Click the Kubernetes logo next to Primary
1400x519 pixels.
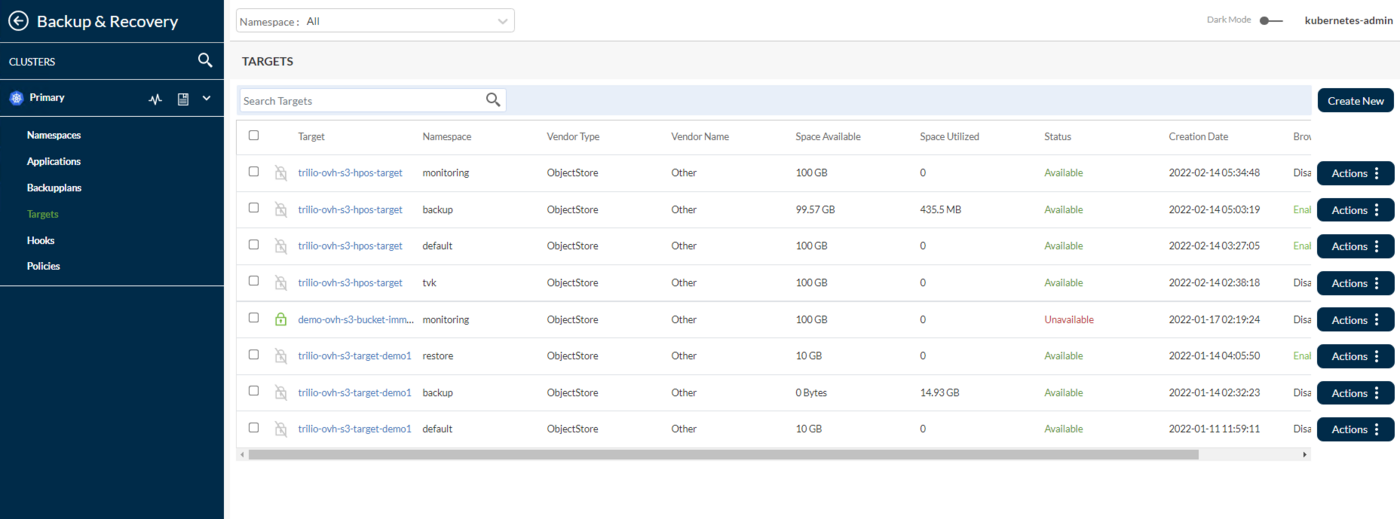[x=15, y=98]
